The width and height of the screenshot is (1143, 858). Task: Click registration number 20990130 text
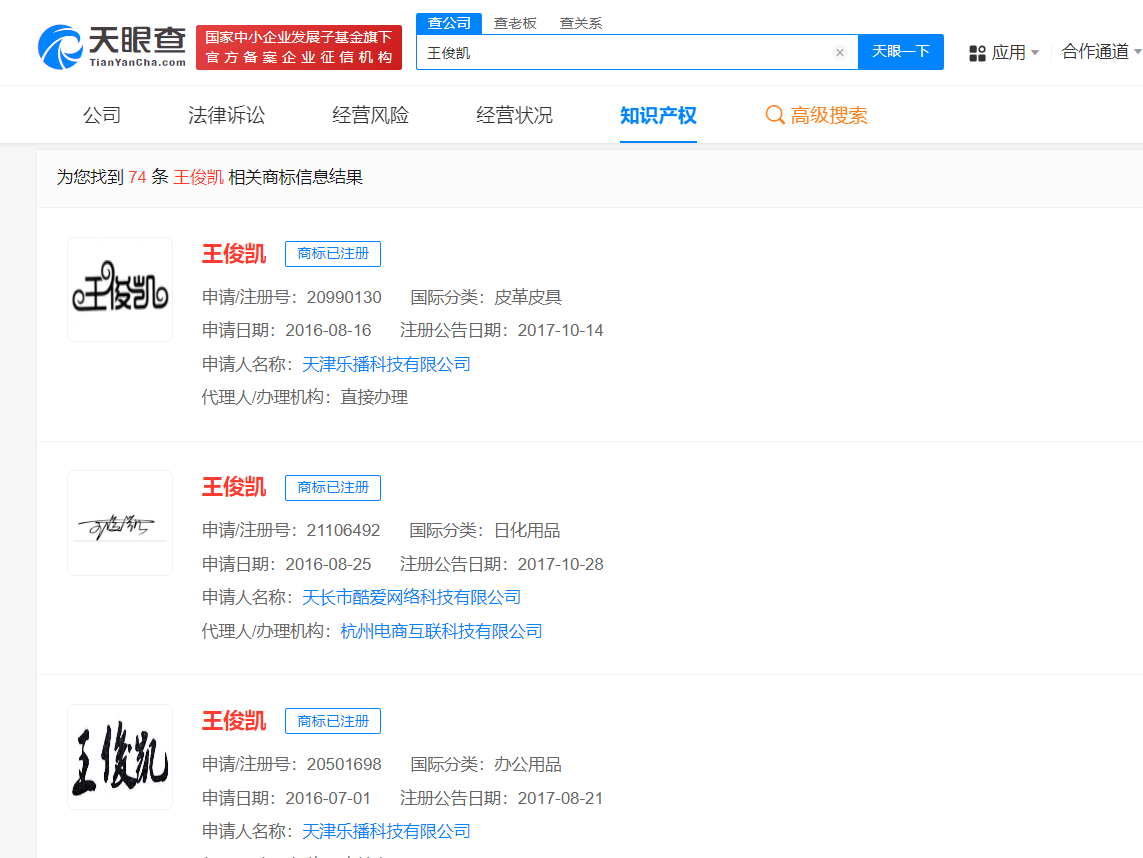point(344,297)
